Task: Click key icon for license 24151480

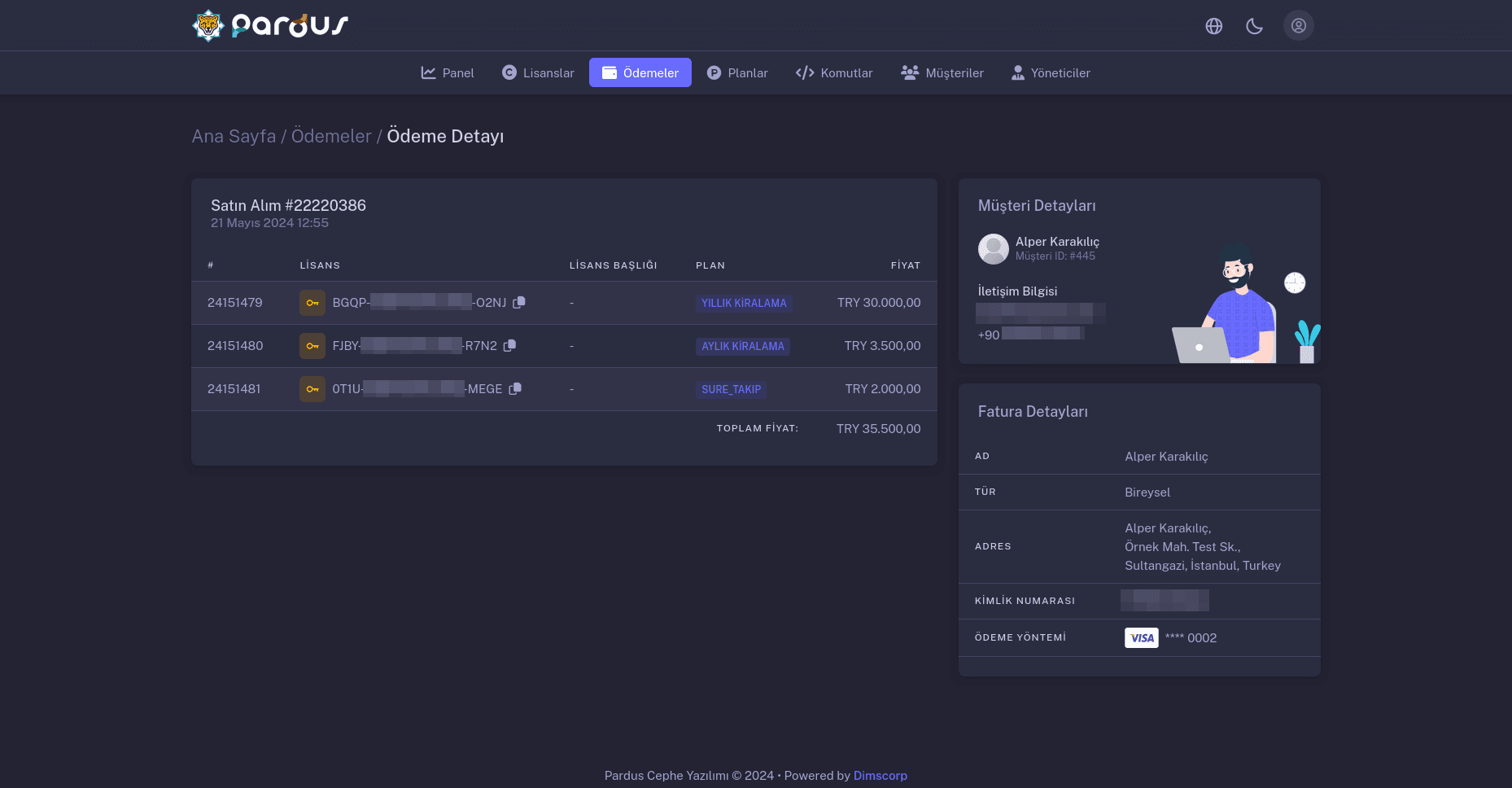Action: pyautogui.click(x=312, y=346)
